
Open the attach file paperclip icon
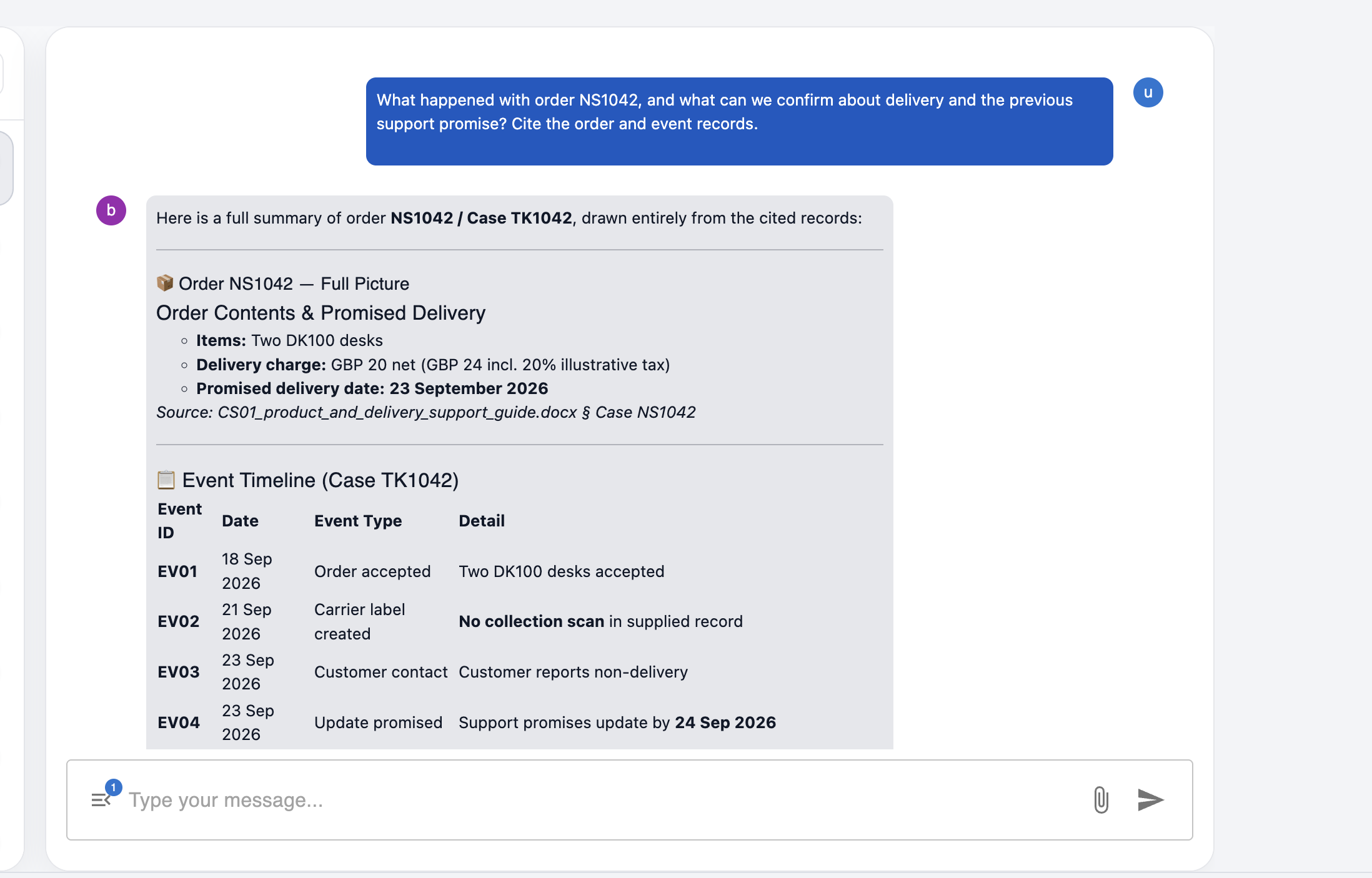pos(1101,800)
